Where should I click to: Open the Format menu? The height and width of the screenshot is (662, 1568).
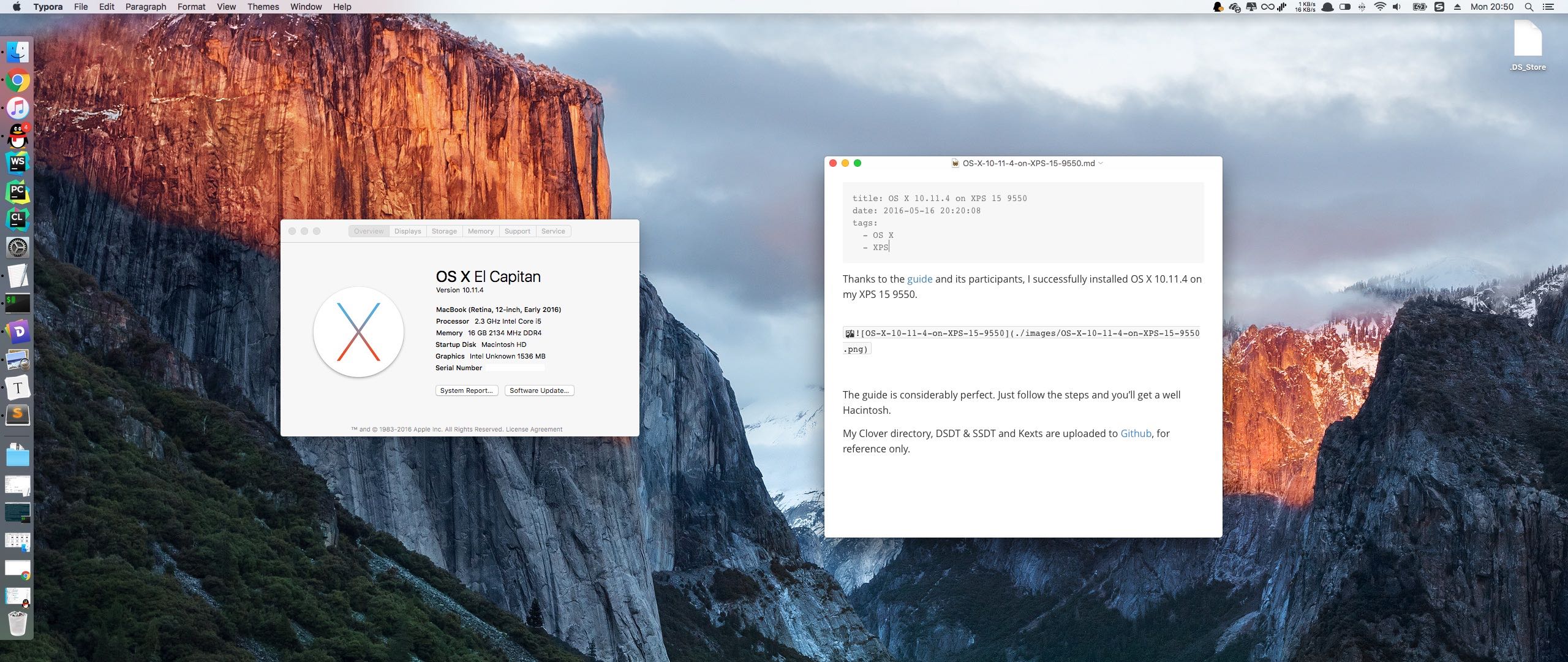click(191, 7)
